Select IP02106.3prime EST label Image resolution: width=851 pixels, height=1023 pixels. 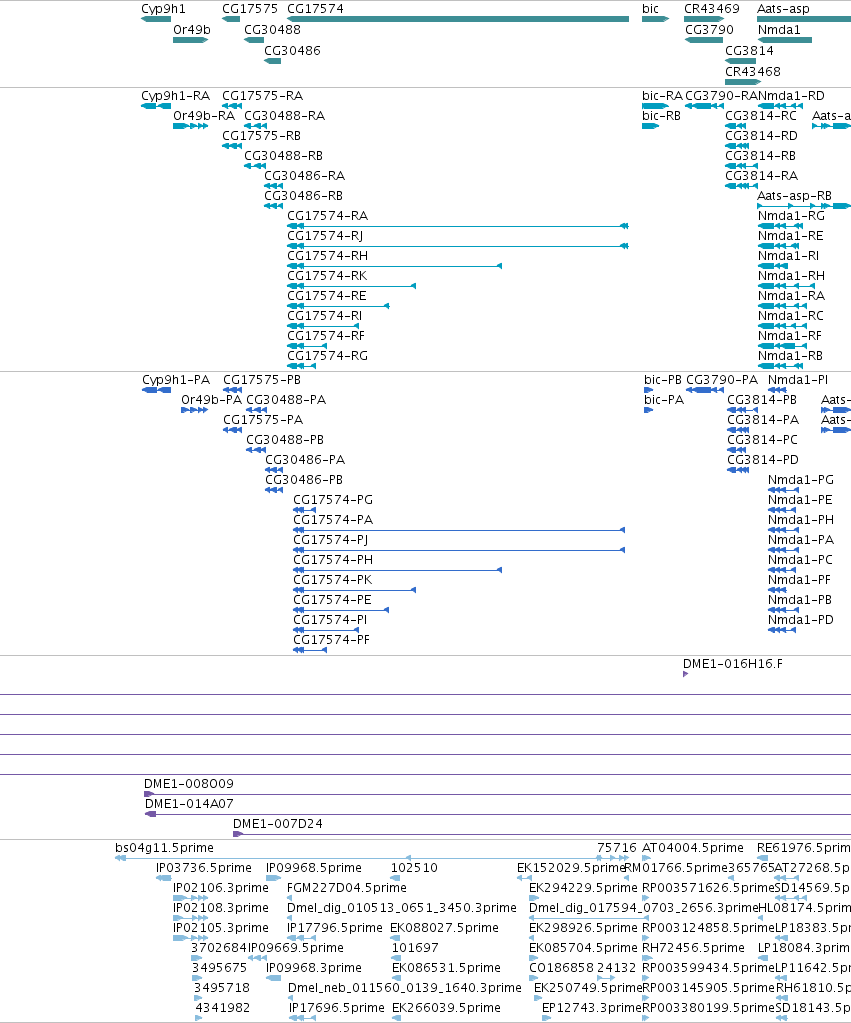(x=221, y=888)
